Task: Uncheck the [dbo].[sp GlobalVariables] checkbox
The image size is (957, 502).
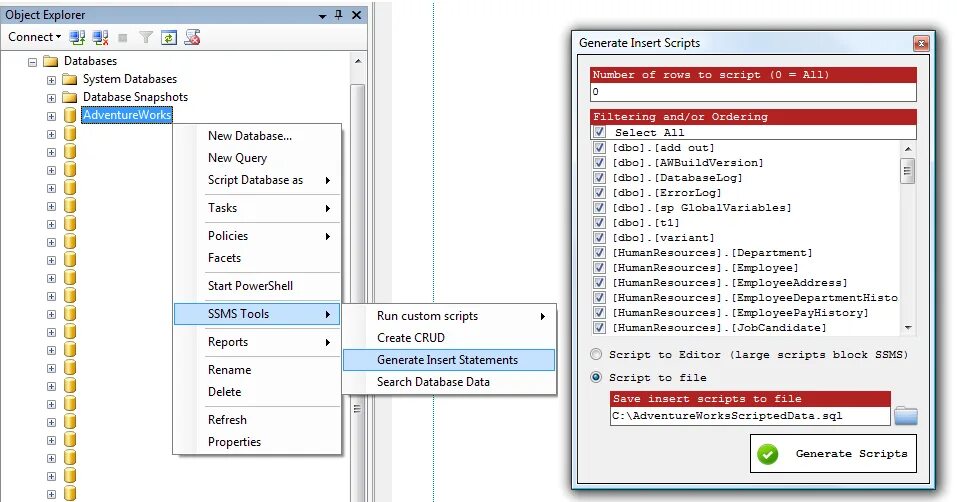Action: tap(599, 207)
